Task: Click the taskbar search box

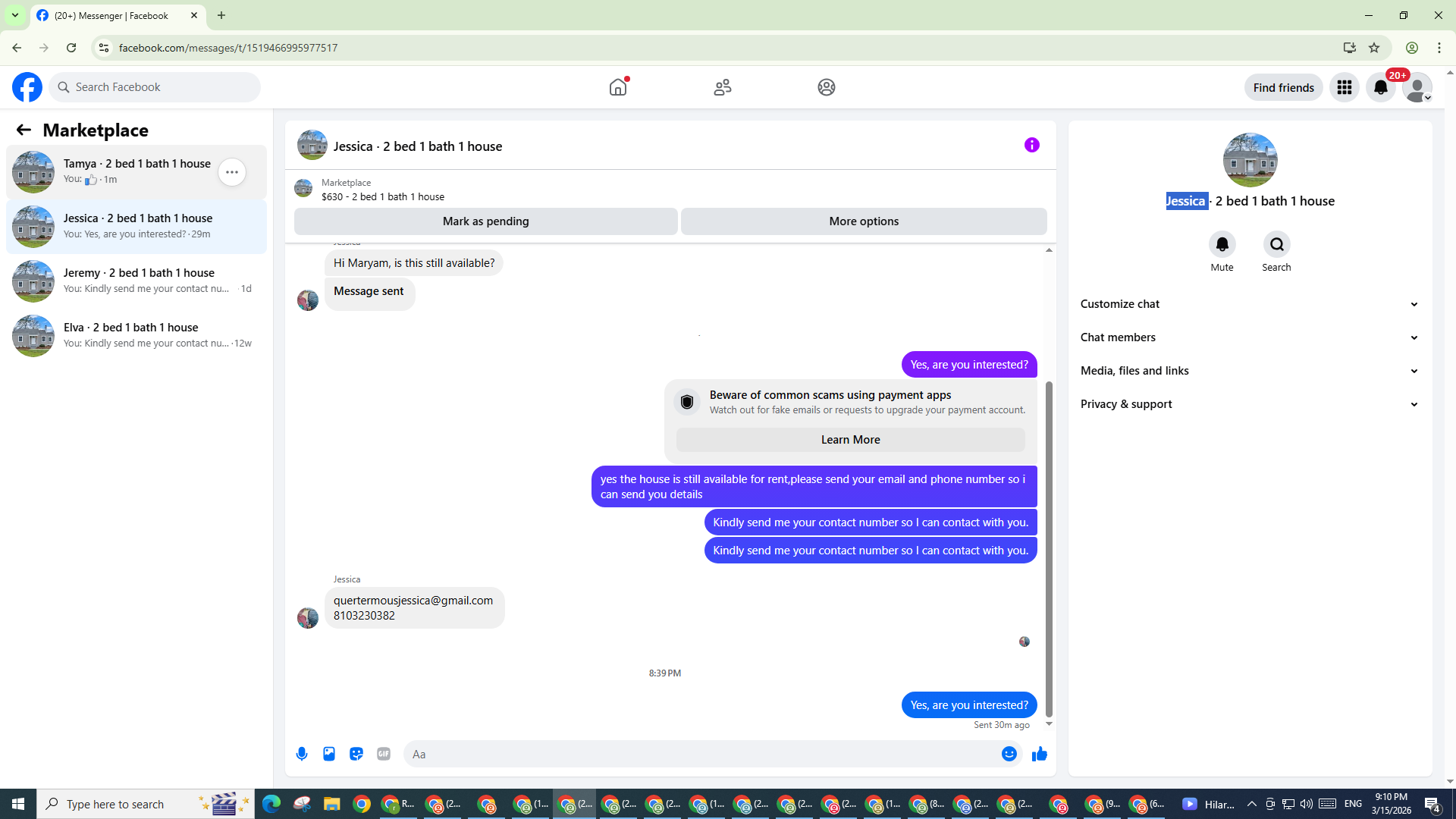Action: point(146,804)
